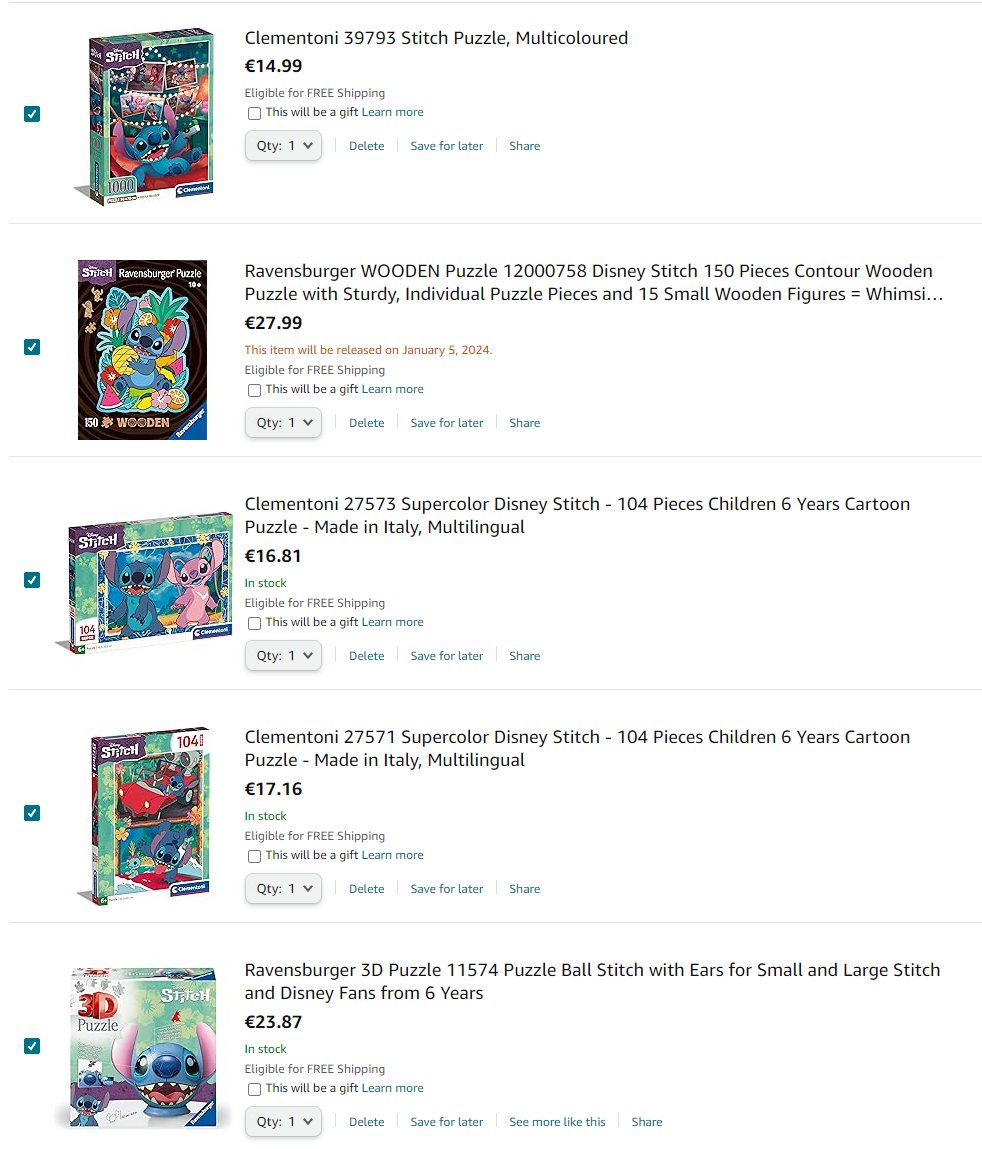The image size is (982, 1149).
Task: Open the quantity selector for the €27.99 wooden puzzle
Action: point(284,423)
